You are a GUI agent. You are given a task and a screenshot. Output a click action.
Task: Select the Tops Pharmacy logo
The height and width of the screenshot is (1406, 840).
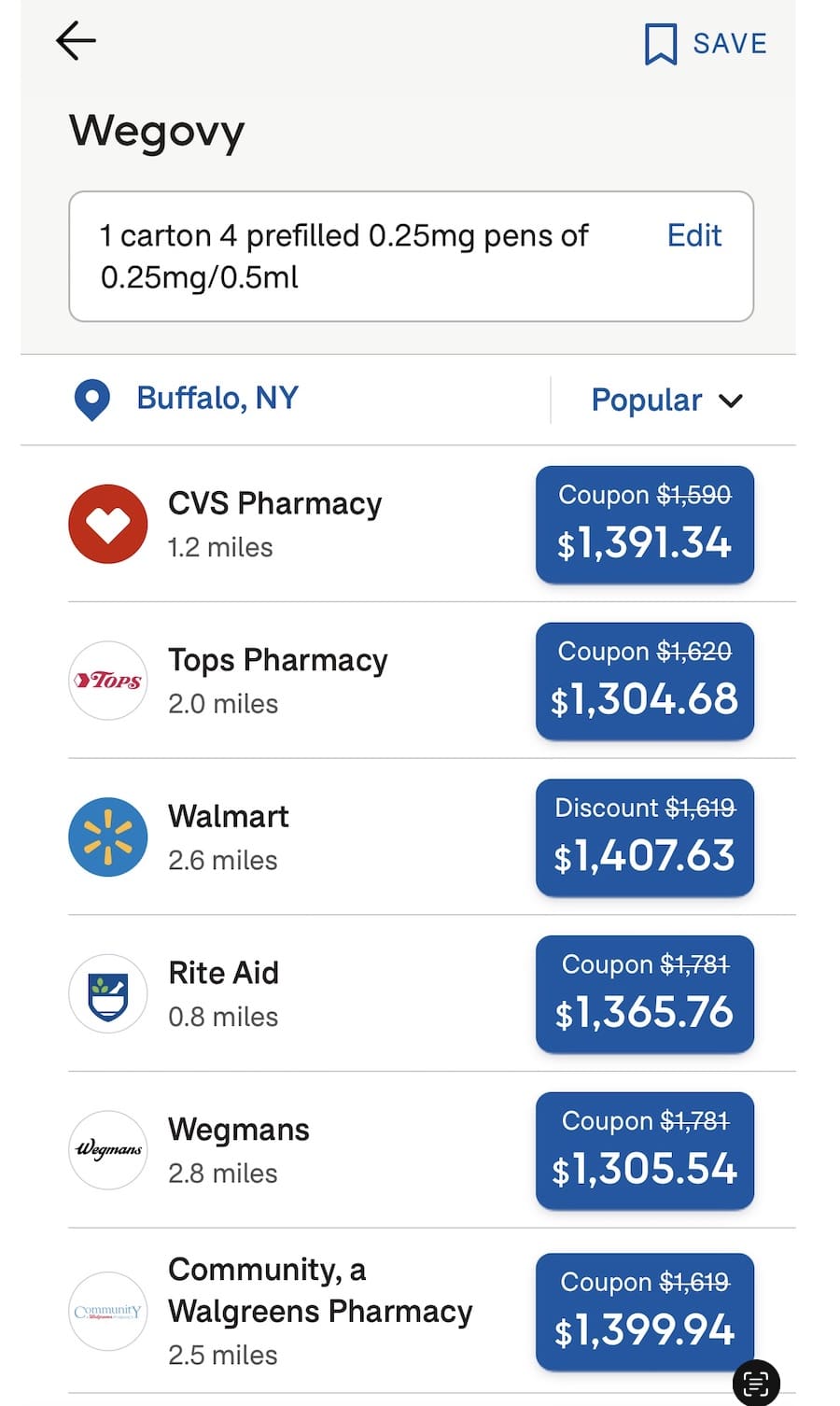coord(108,681)
